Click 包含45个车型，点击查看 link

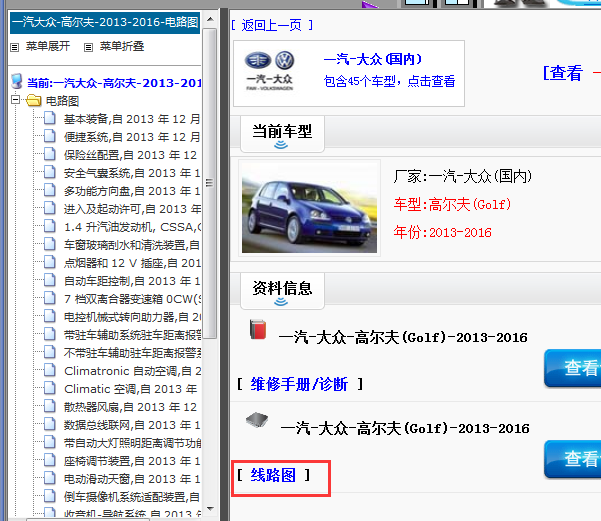pos(389,81)
